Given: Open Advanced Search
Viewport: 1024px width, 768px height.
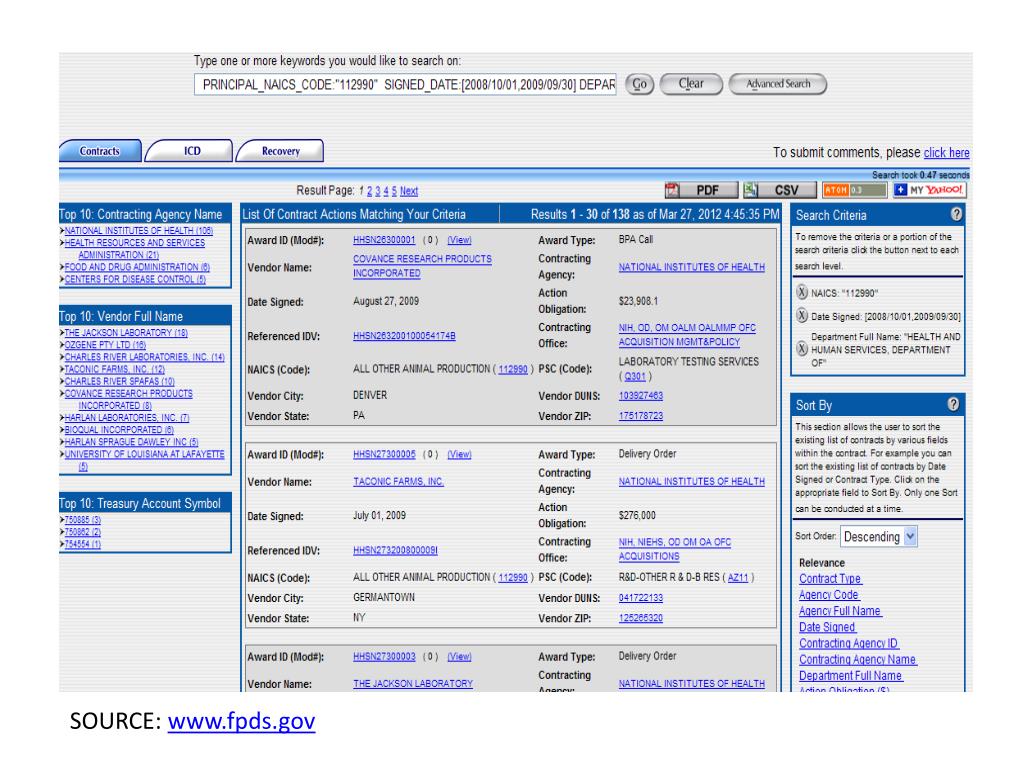Looking at the screenshot, I should pyautogui.click(x=778, y=84).
